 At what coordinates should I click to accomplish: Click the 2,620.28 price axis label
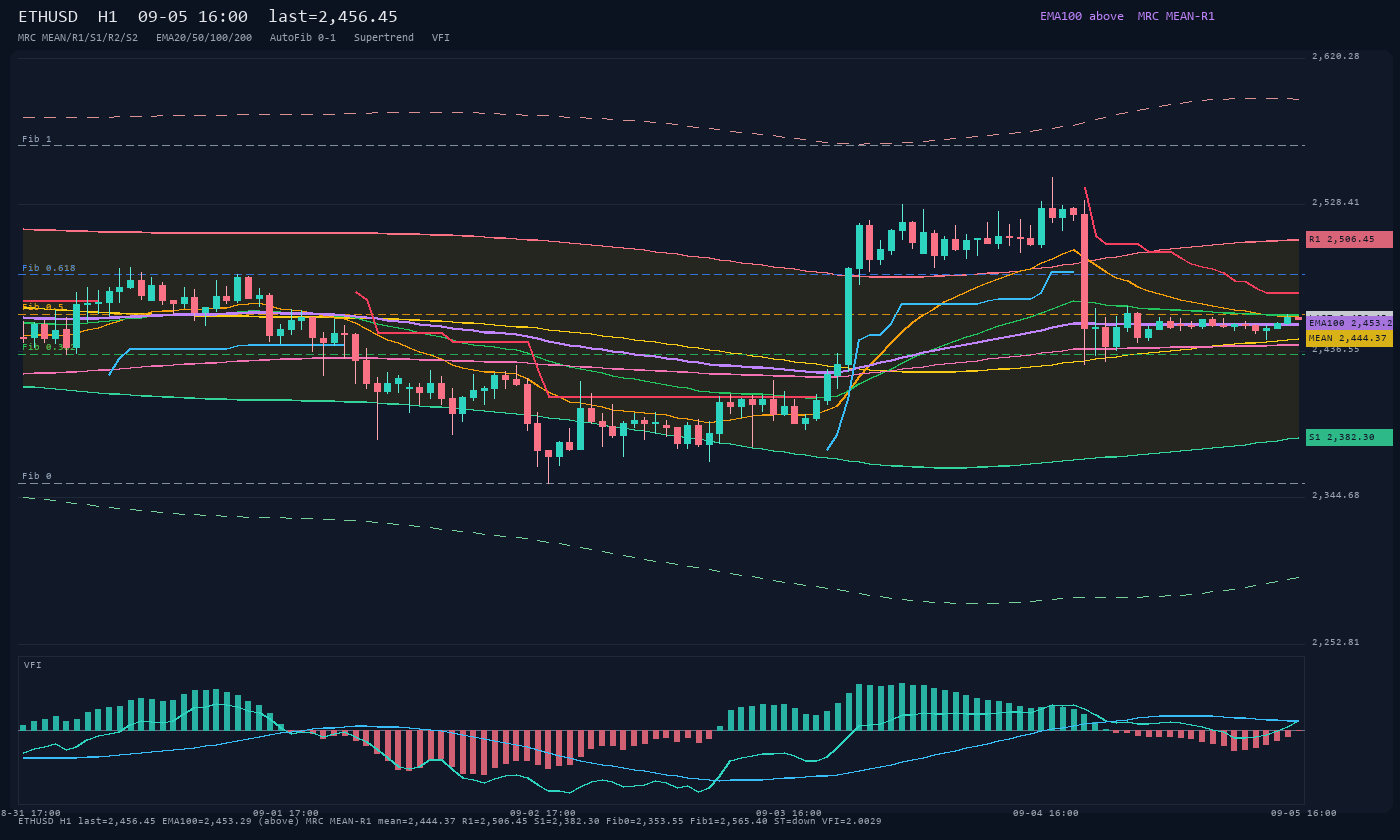(1336, 56)
